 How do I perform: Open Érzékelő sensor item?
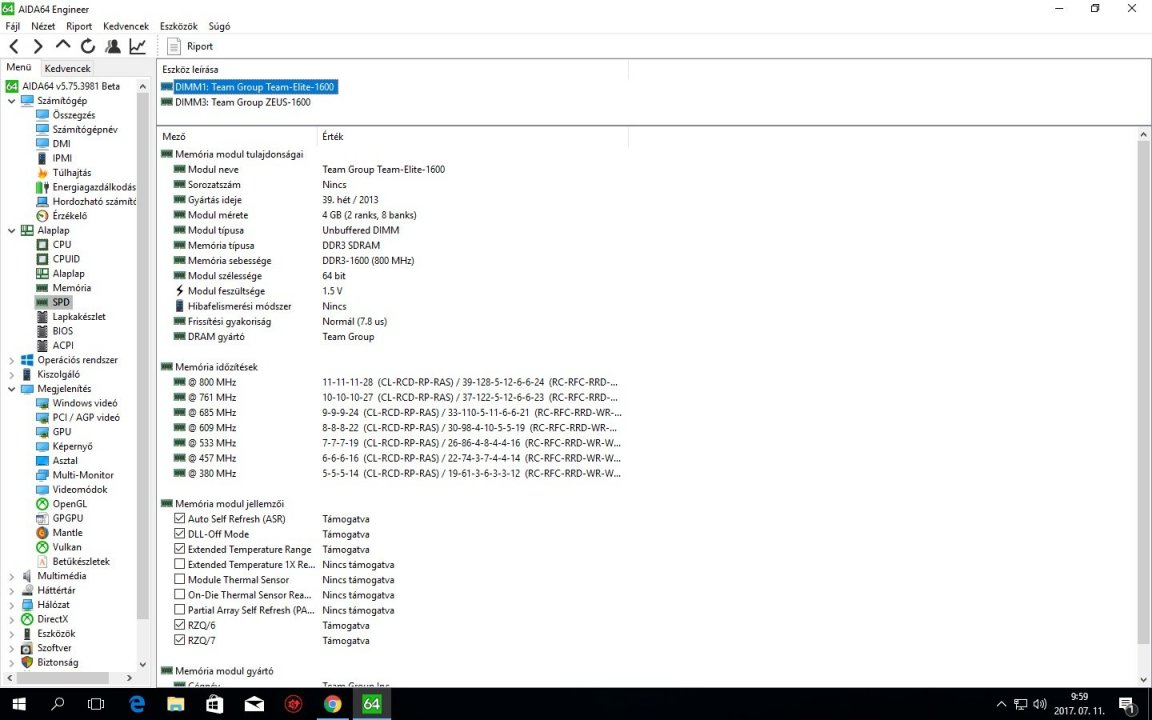(69, 216)
